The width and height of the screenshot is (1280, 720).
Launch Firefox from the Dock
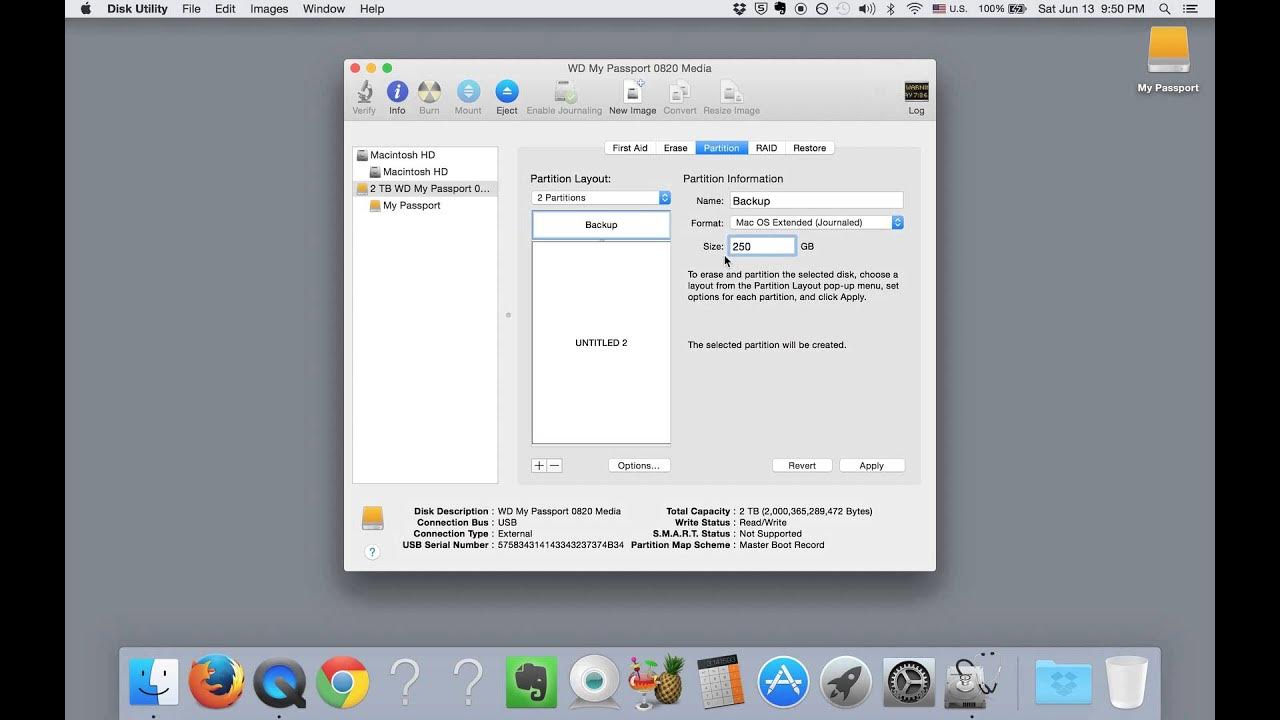pos(216,683)
